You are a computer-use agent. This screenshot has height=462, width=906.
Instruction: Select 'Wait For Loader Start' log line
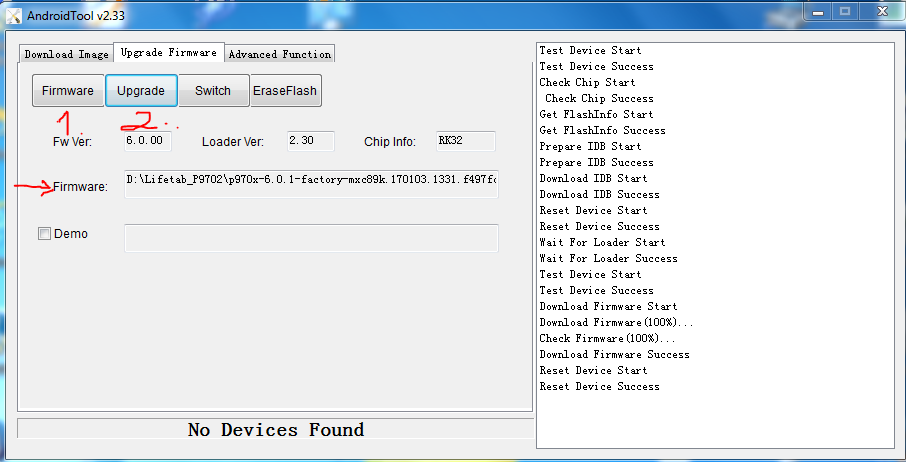tap(602, 243)
